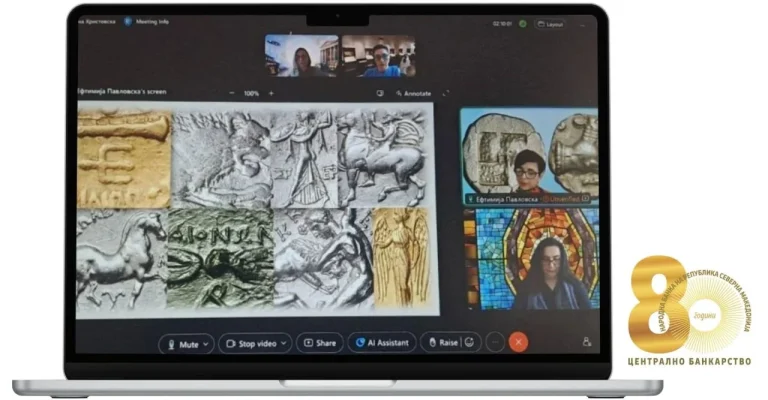Screen dimensions: 768x400
Task: Toggle full-screen for the shared content
Action: click(445, 93)
